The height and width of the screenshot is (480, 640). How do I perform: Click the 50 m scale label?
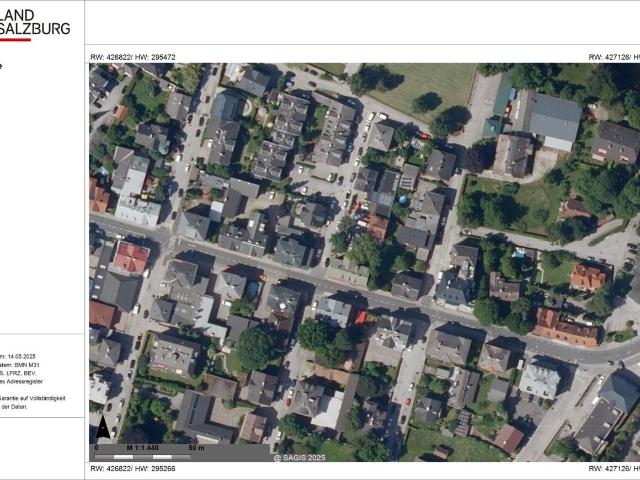tap(196, 448)
